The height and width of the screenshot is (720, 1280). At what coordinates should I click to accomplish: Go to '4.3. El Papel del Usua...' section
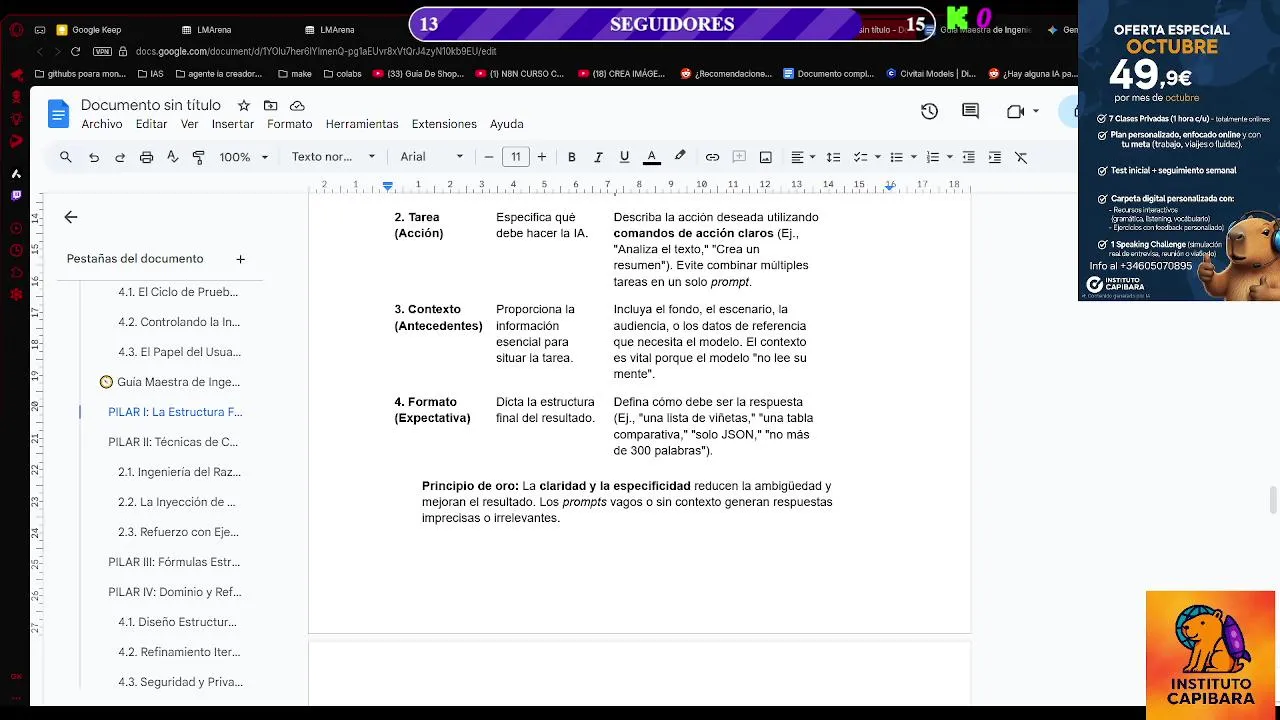pyautogui.click(x=179, y=352)
